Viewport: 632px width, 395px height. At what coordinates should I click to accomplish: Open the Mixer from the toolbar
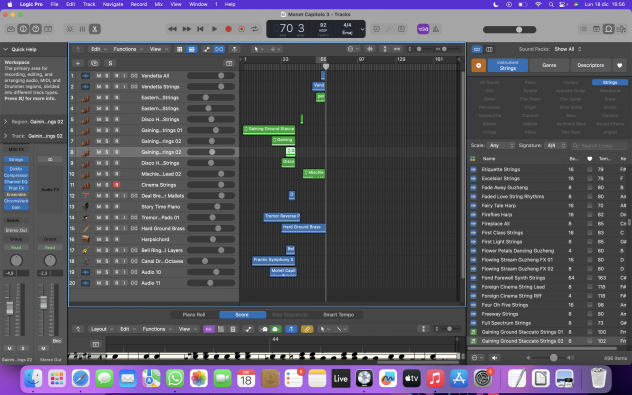[x=82, y=29]
